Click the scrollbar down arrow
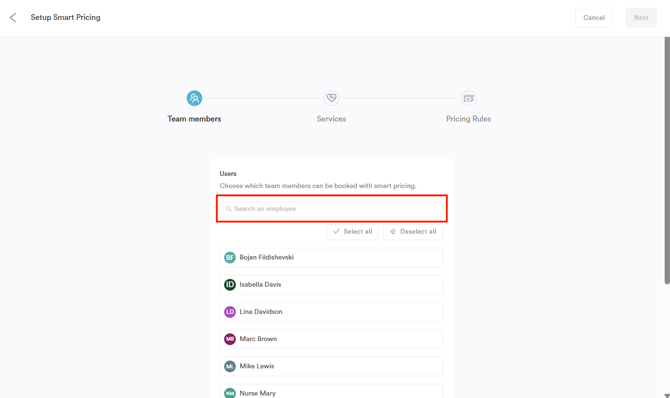Viewport: 670px width, 398px height. tap(667, 395)
